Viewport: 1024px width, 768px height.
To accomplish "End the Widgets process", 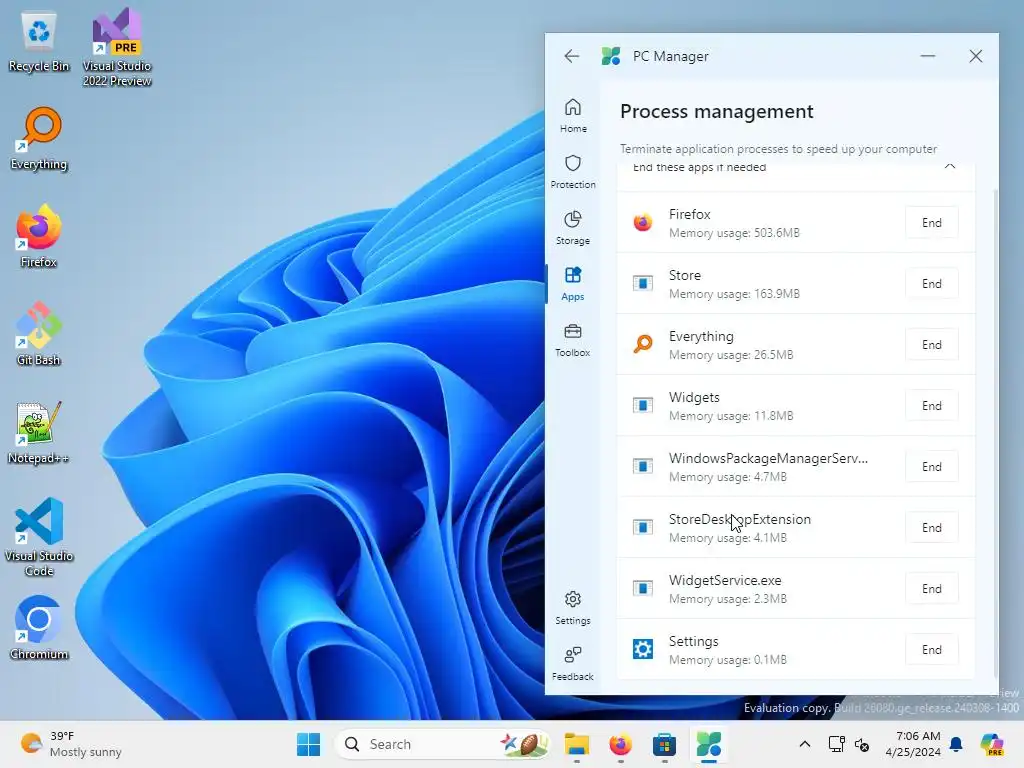I will tap(931, 406).
